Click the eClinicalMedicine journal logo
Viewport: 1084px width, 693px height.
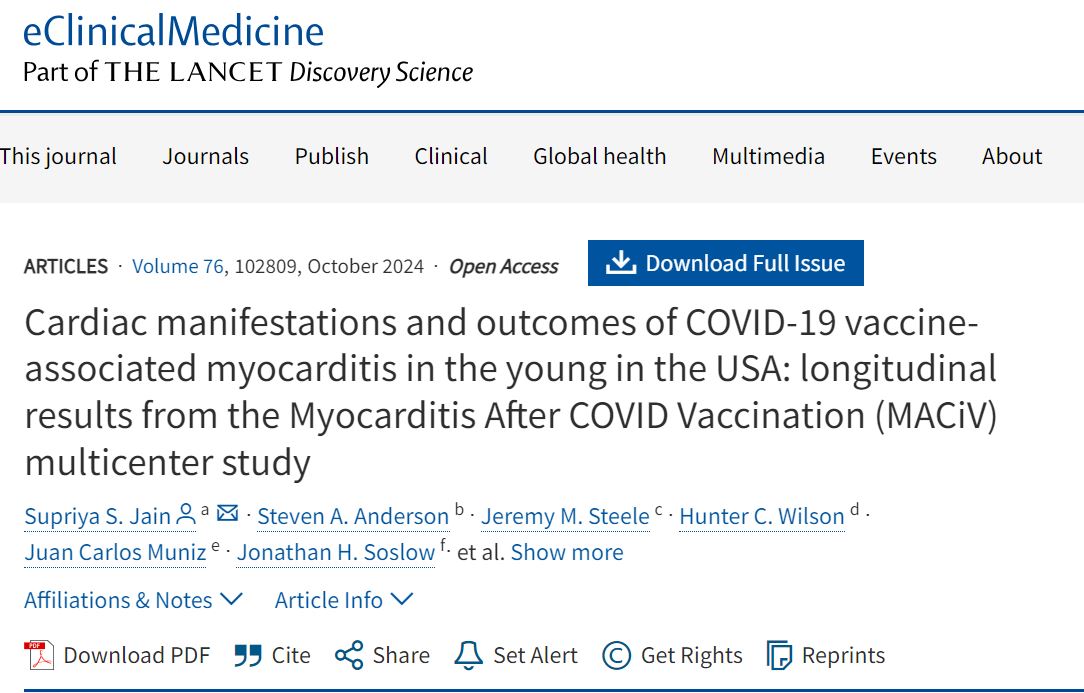click(173, 31)
